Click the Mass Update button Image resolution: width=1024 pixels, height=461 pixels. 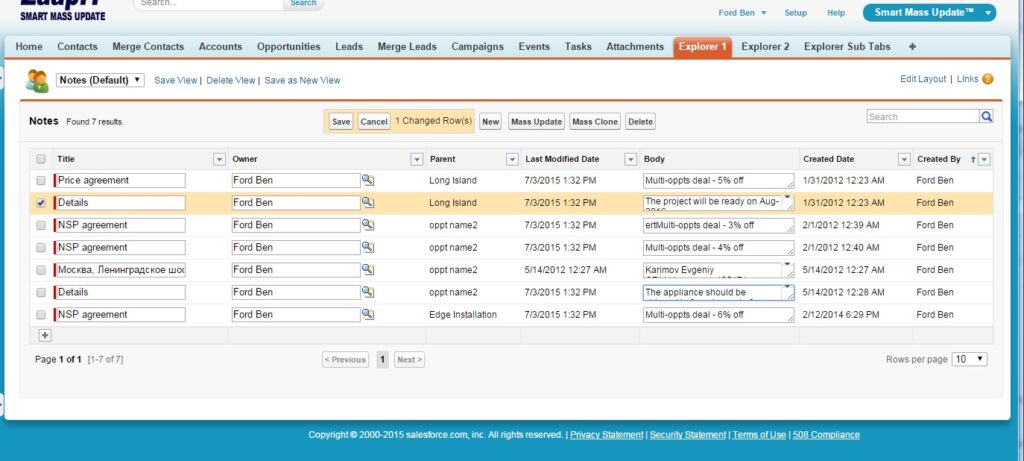coord(536,121)
